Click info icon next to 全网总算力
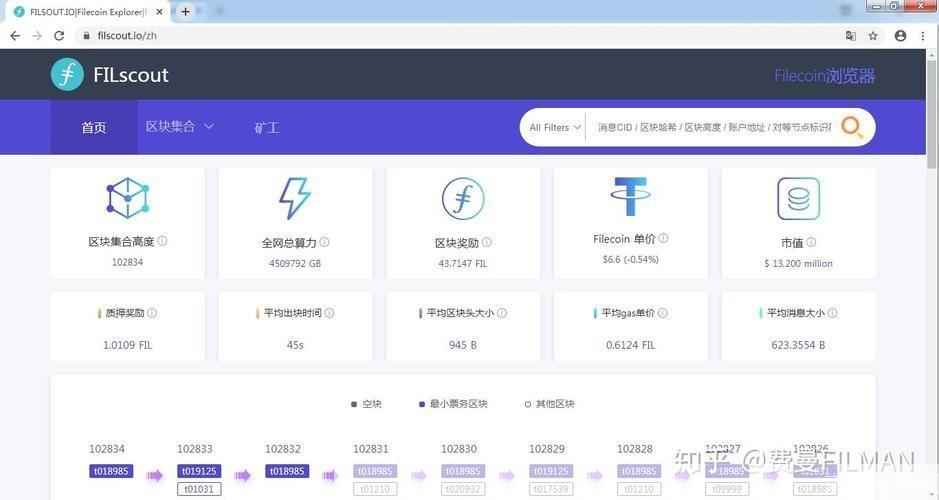 (x=324, y=242)
